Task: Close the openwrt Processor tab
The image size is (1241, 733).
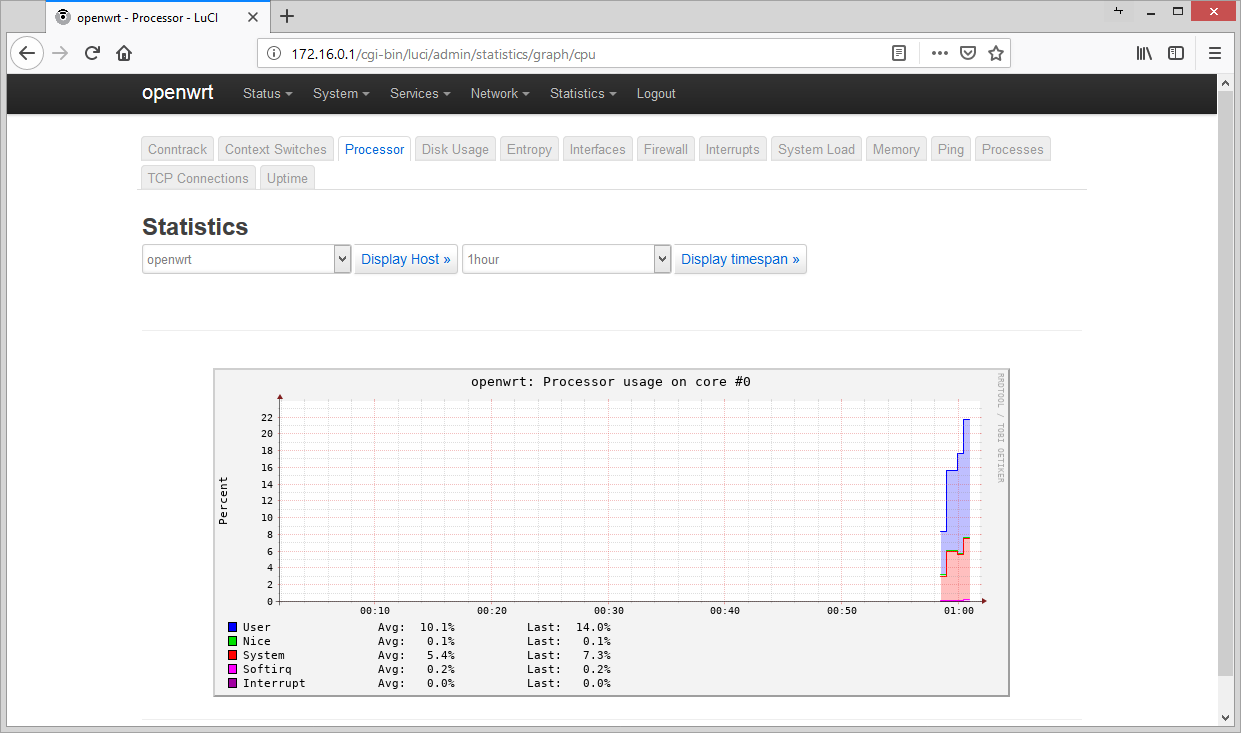Action: tap(252, 17)
